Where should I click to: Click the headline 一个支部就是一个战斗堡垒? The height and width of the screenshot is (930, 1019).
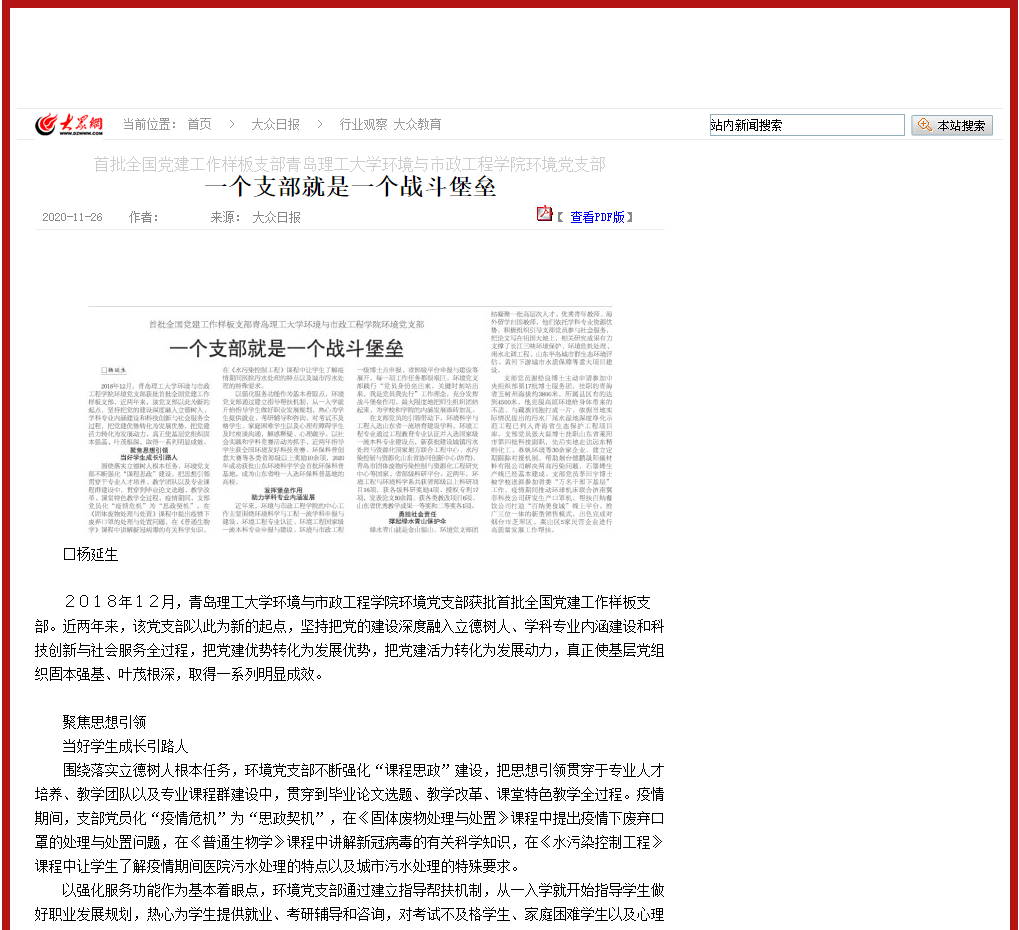click(350, 187)
